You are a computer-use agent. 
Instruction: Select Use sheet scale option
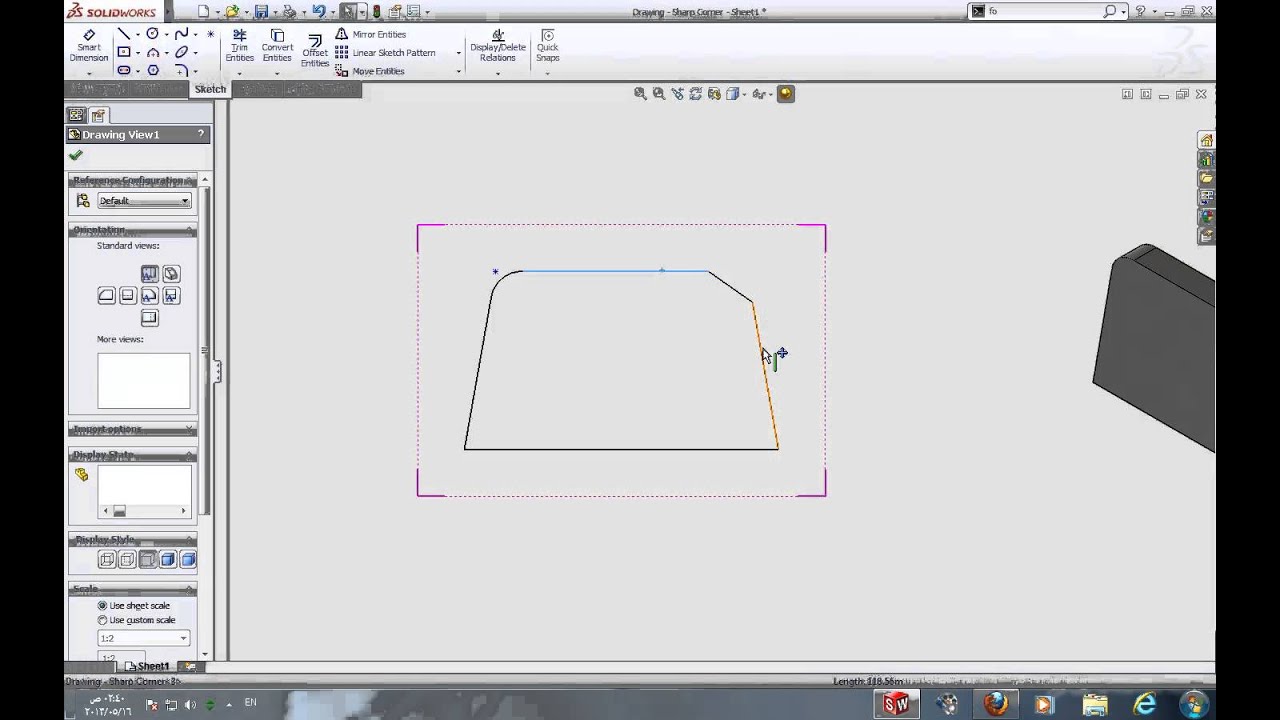click(x=133, y=605)
